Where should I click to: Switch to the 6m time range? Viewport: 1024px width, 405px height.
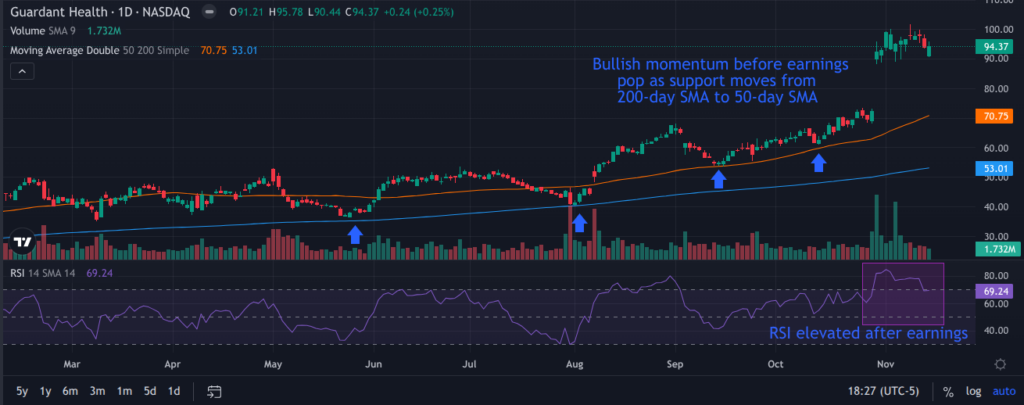(70, 390)
